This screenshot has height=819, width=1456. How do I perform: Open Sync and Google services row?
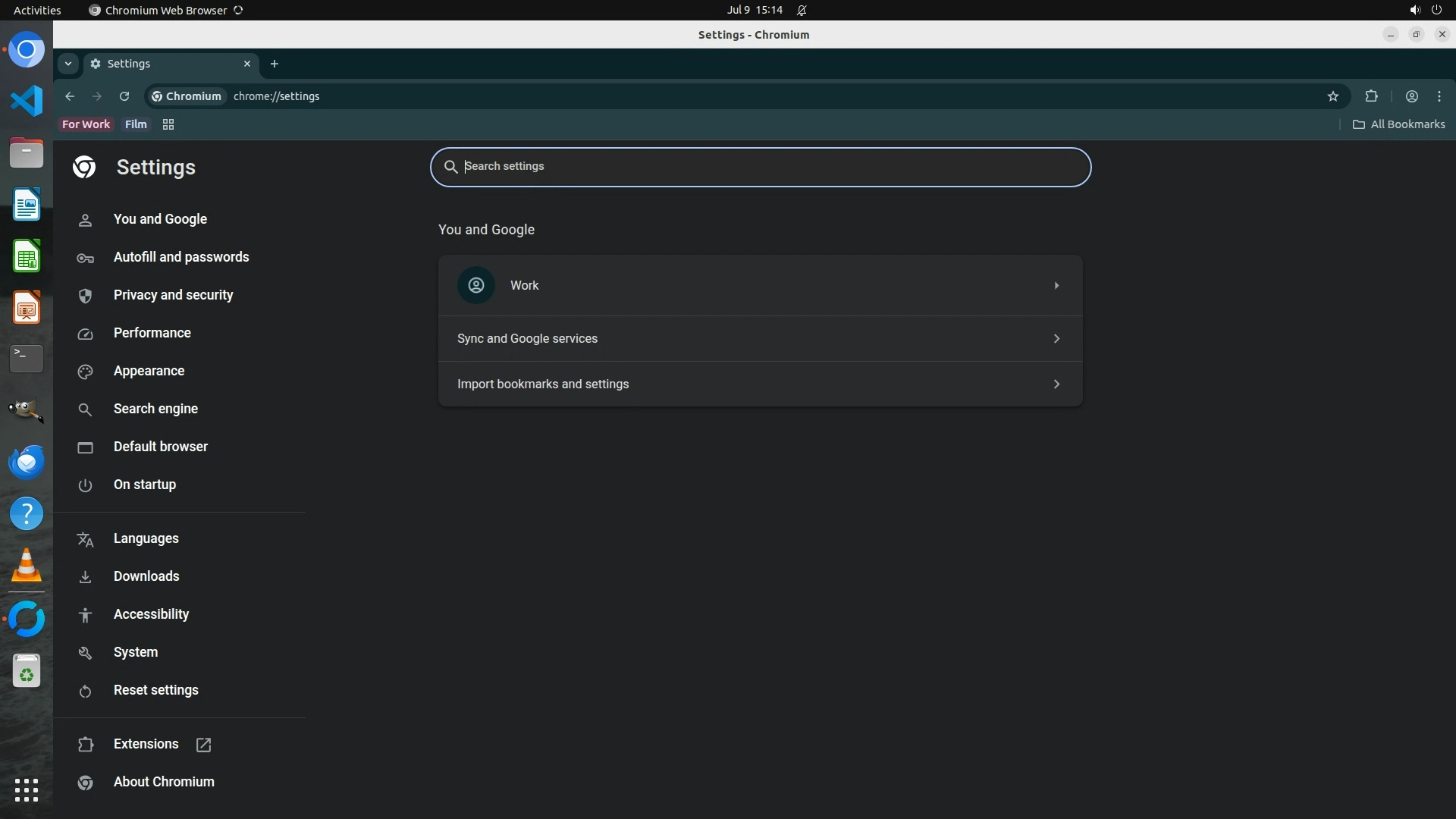[x=760, y=338]
